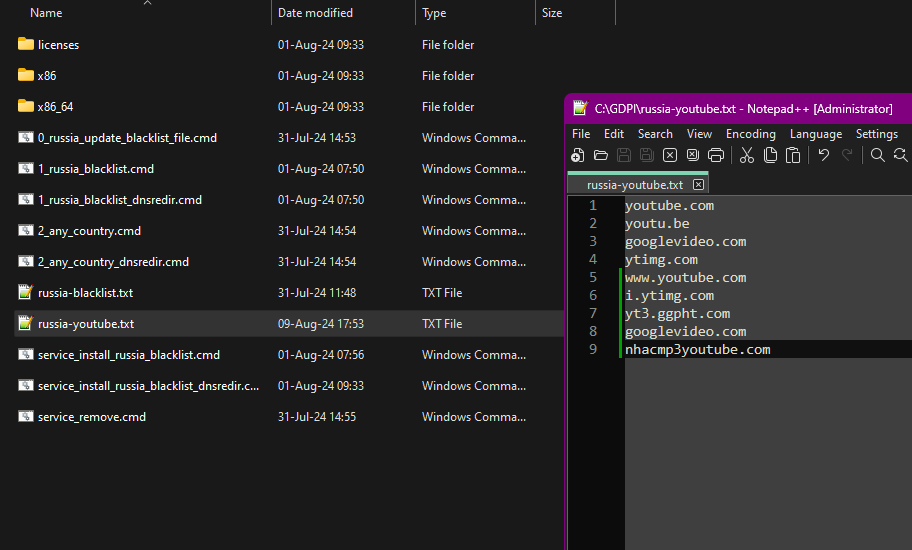Sort files by Name column header
Viewport: 912px width, 550px height.
click(46, 13)
